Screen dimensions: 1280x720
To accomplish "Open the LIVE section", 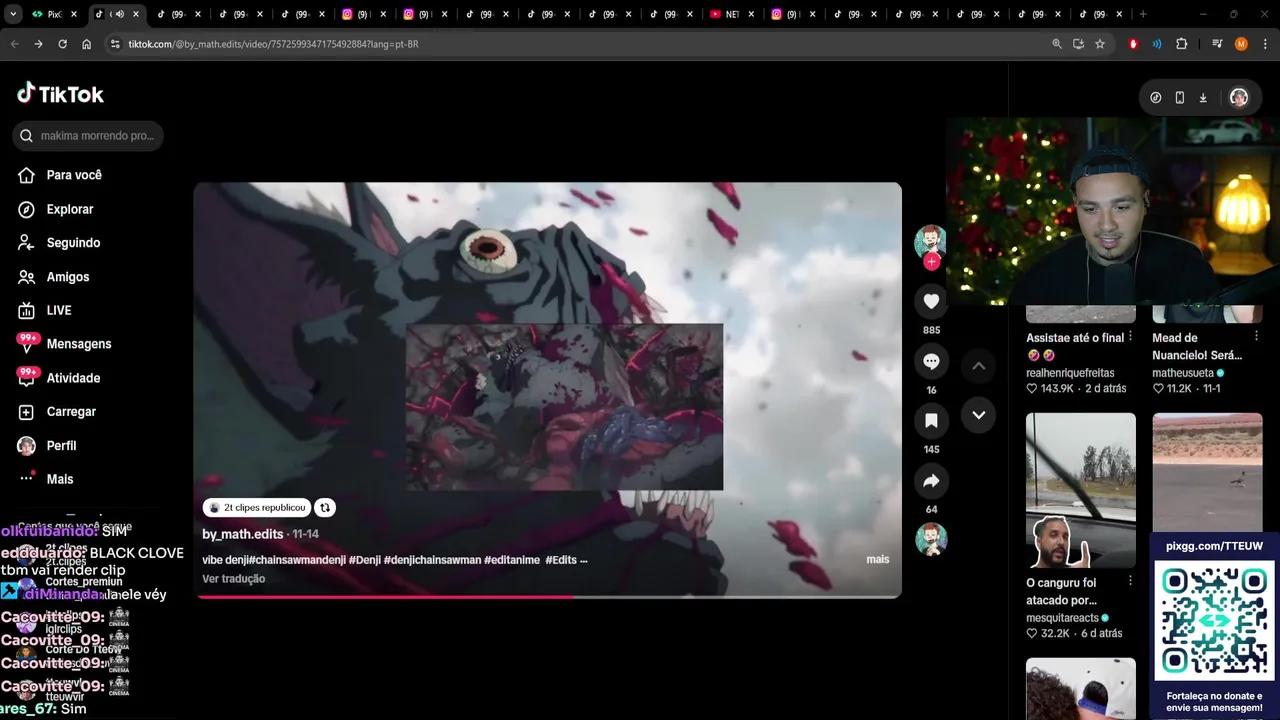I will pyautogui.click(x=44, y=310).
